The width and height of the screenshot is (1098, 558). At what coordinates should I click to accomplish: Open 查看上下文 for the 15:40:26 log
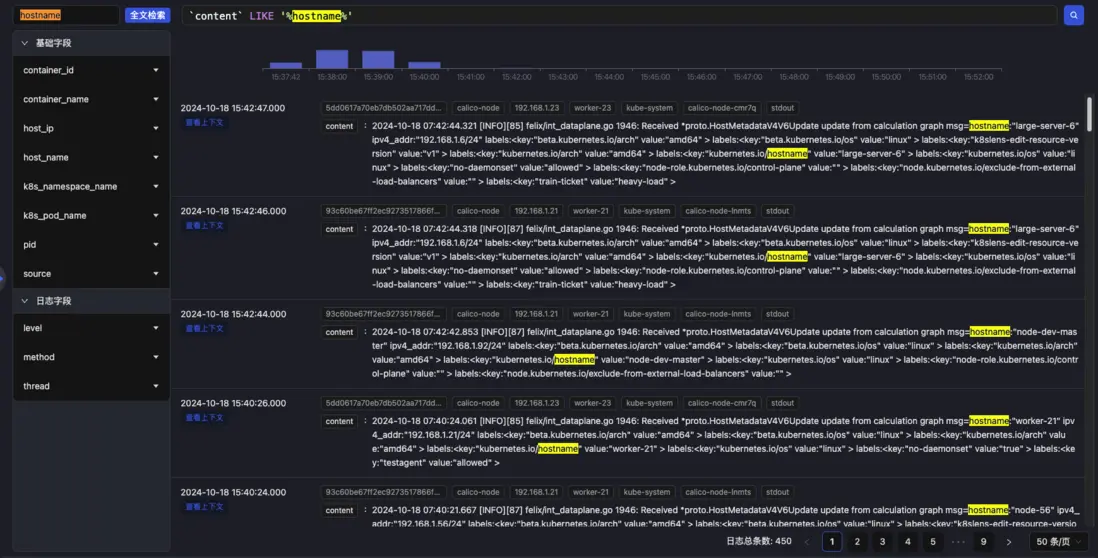pos(204,417)
